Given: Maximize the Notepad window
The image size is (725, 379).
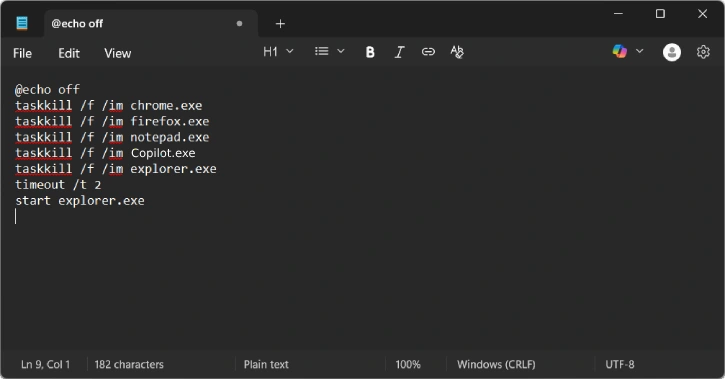Looking at the screenshot, I should click(660, 14).
